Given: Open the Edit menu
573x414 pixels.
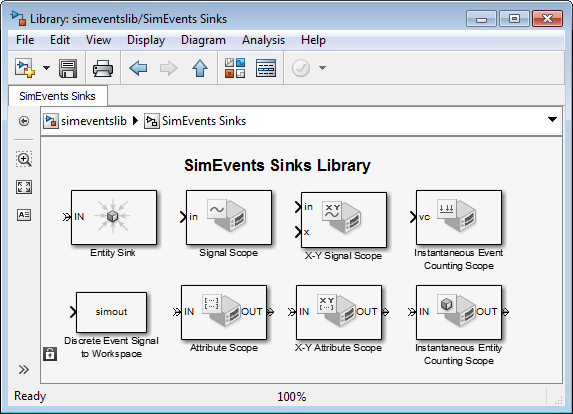Looking at the screenshot, I should pyautogui.click(x=60, y=40).
